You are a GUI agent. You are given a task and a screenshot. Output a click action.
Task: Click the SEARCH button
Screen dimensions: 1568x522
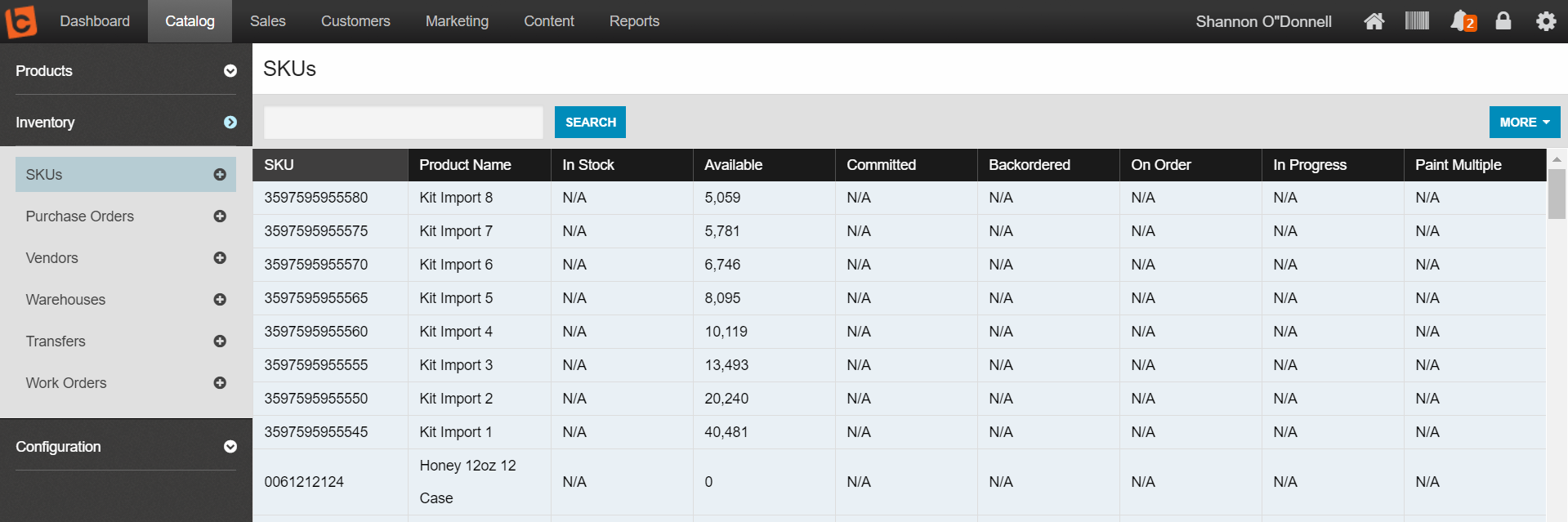pos(591,123)
